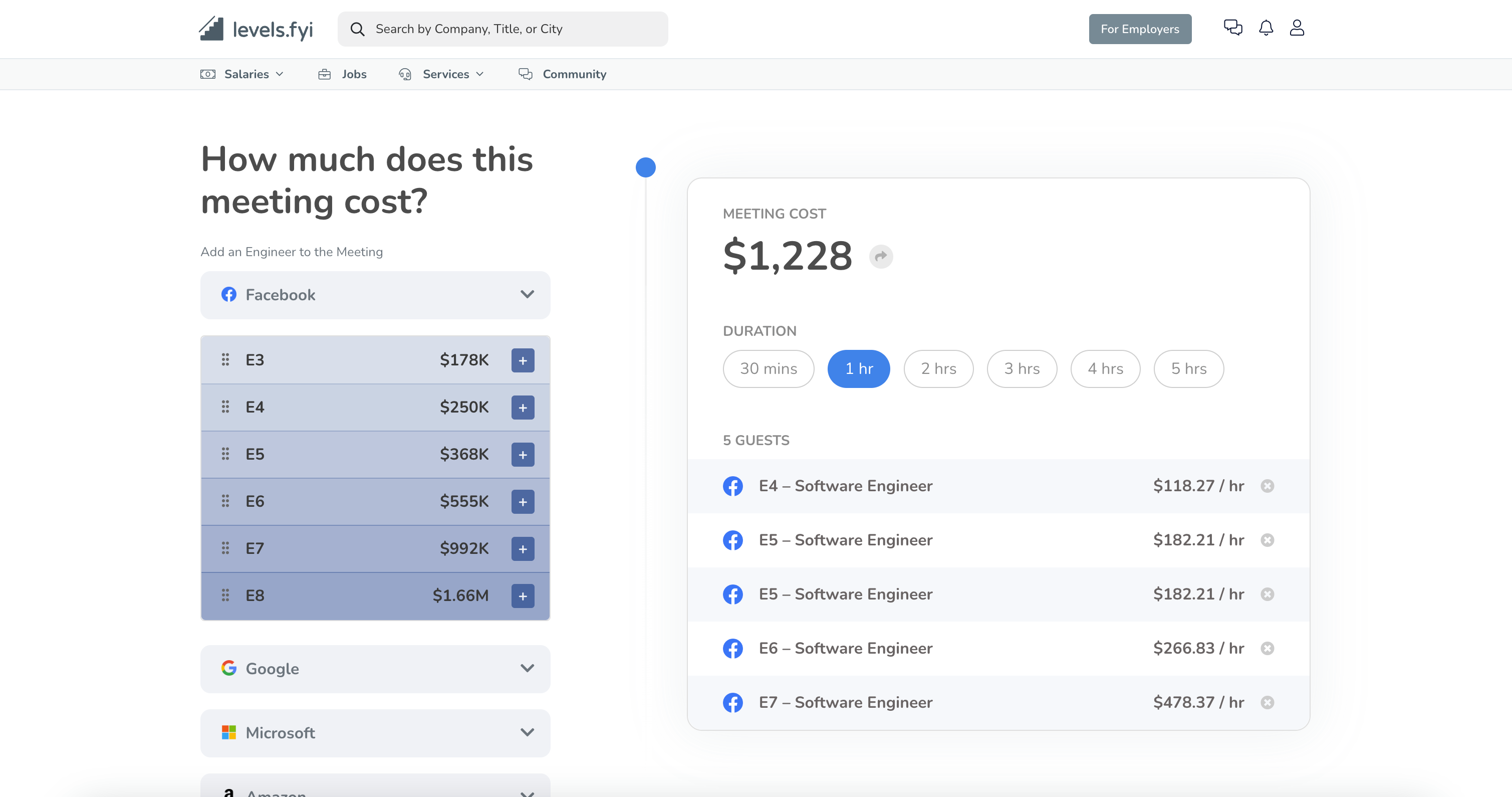Remove the first E5 Software Engineer guest
The height and width of the screenshot is (797, 1512).
pos(1267,540)
